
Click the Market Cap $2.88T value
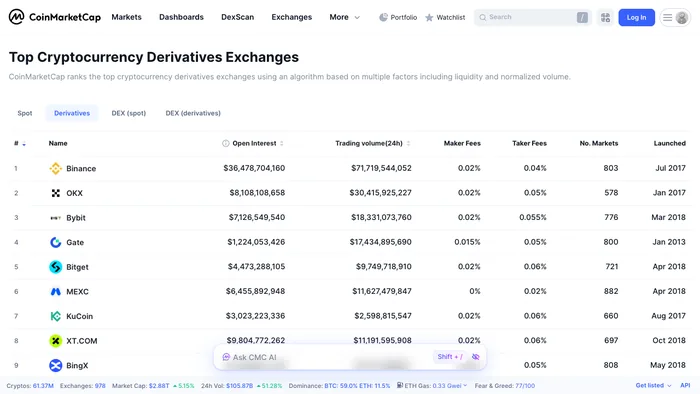pos(159,386)
